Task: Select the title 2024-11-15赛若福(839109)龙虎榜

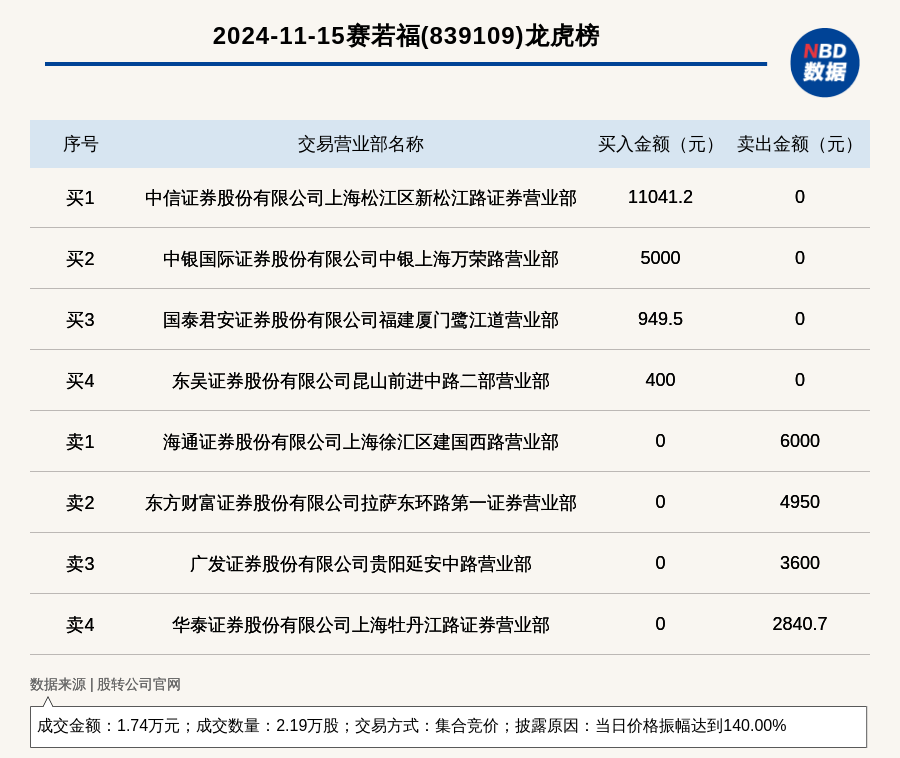Action: click(x=406, y=36)
